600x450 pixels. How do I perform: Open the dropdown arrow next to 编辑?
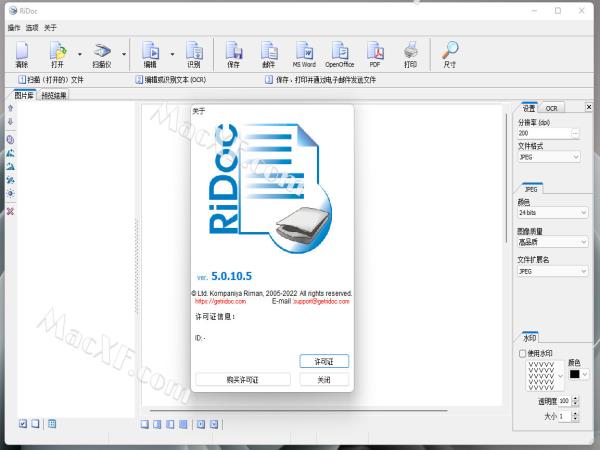pos(172,54)
